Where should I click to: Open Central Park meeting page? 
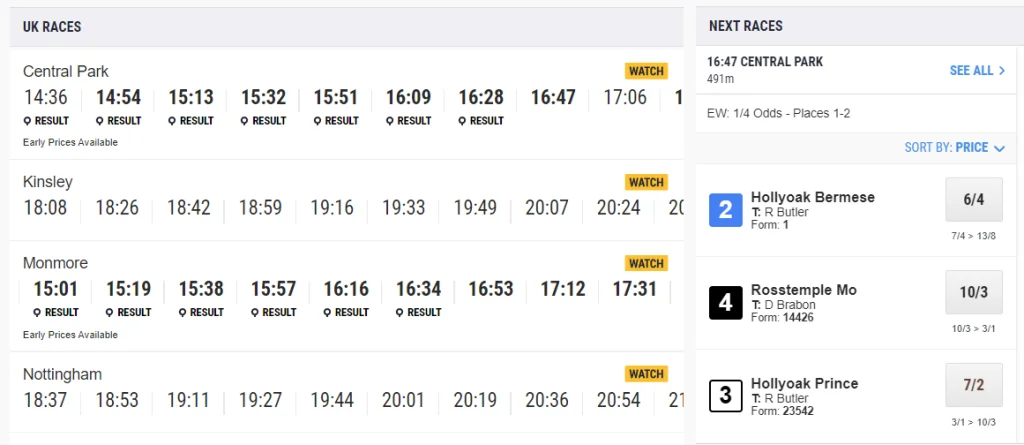click(x=66, y=72)
